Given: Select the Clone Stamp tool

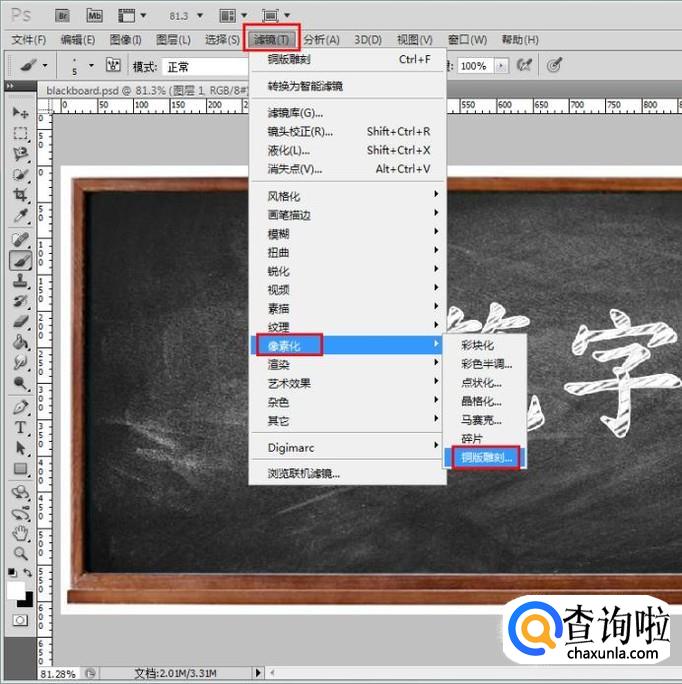Looking at the screenshot, I should [x=20, y=280].
